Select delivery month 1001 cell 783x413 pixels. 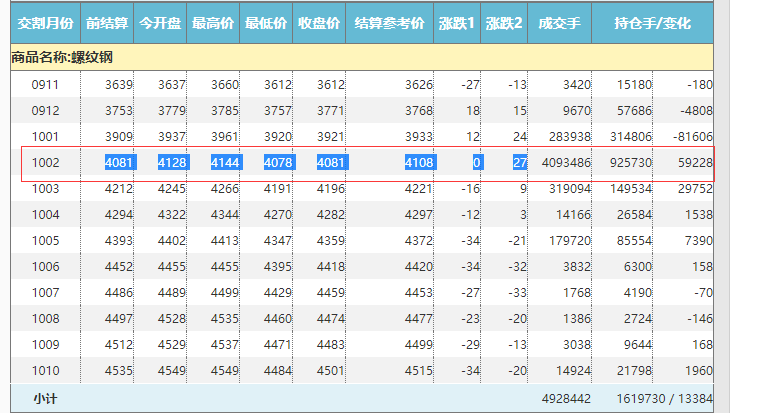45,137
